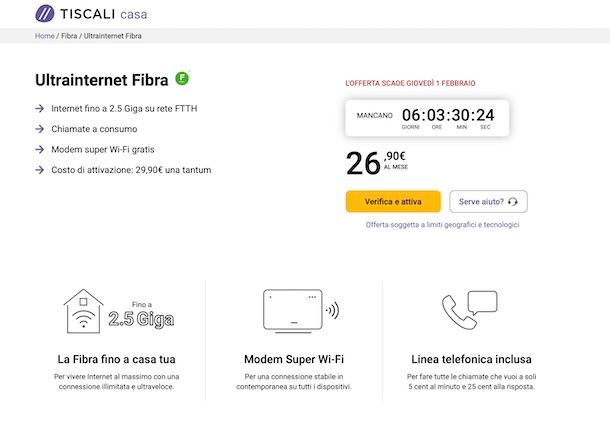Click the house with Wi-Fi icon
This screenshot has height=426, width=610.
coord(84,311)
